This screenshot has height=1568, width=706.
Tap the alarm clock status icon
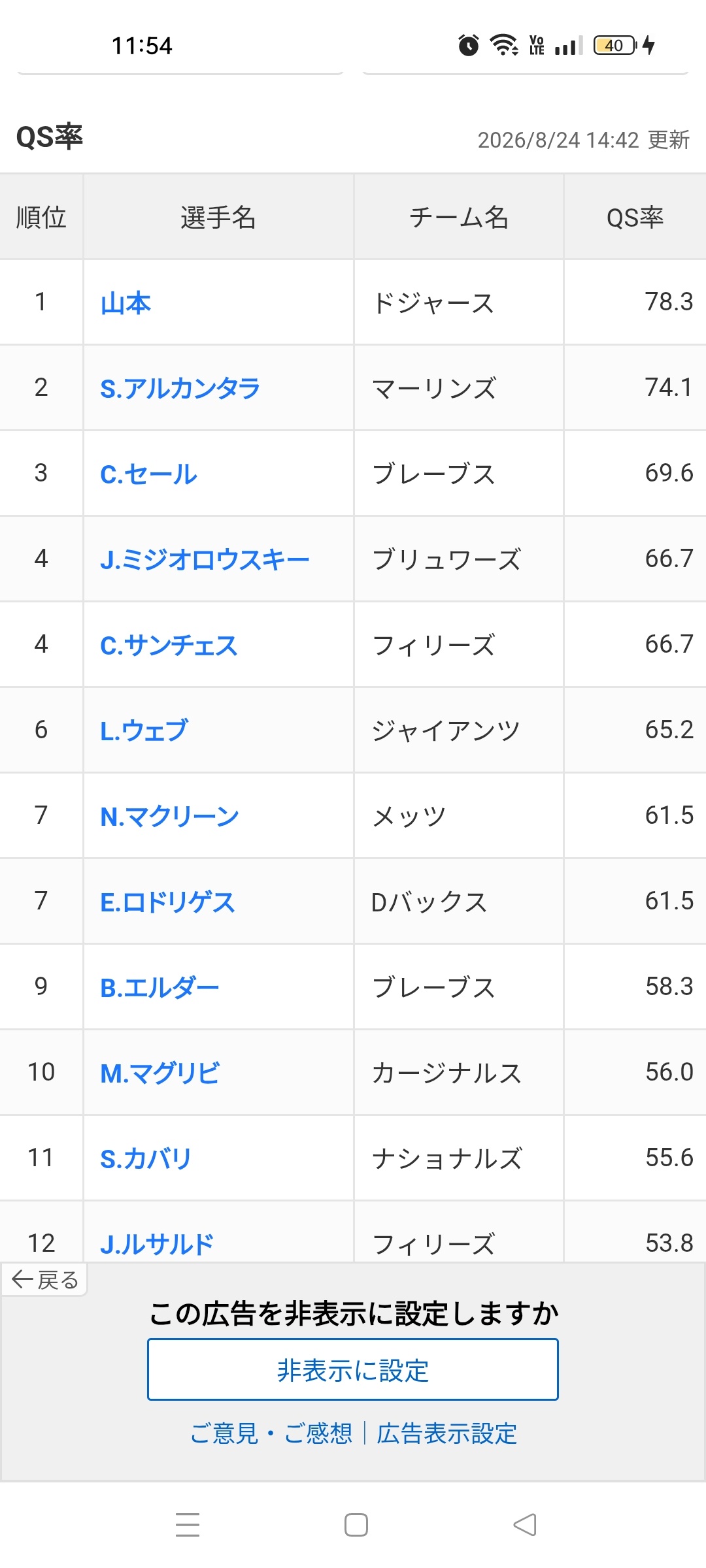pos(468,45)
